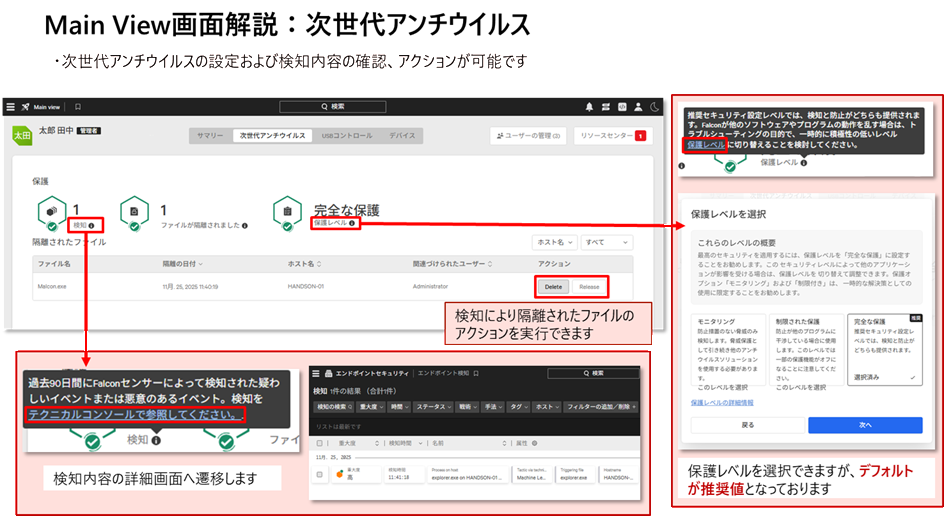Open the 重大度 filter dropdown in detections

pos(371,407)
